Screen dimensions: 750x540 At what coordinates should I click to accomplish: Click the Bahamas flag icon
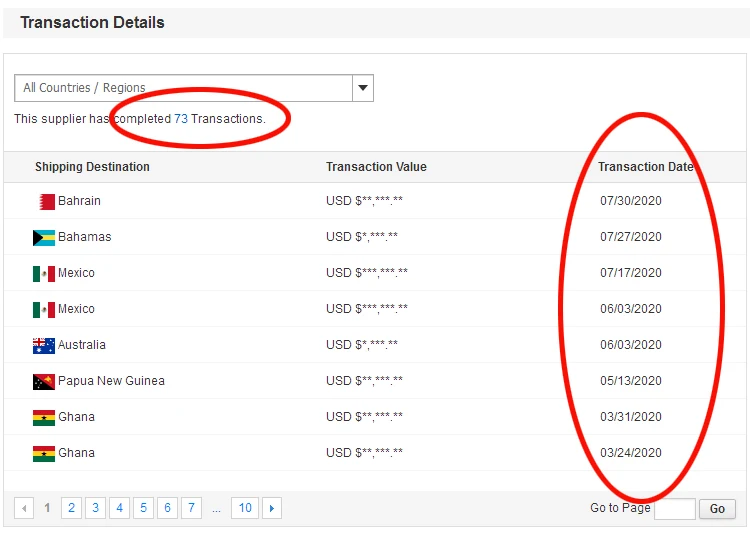pos(44,238)
